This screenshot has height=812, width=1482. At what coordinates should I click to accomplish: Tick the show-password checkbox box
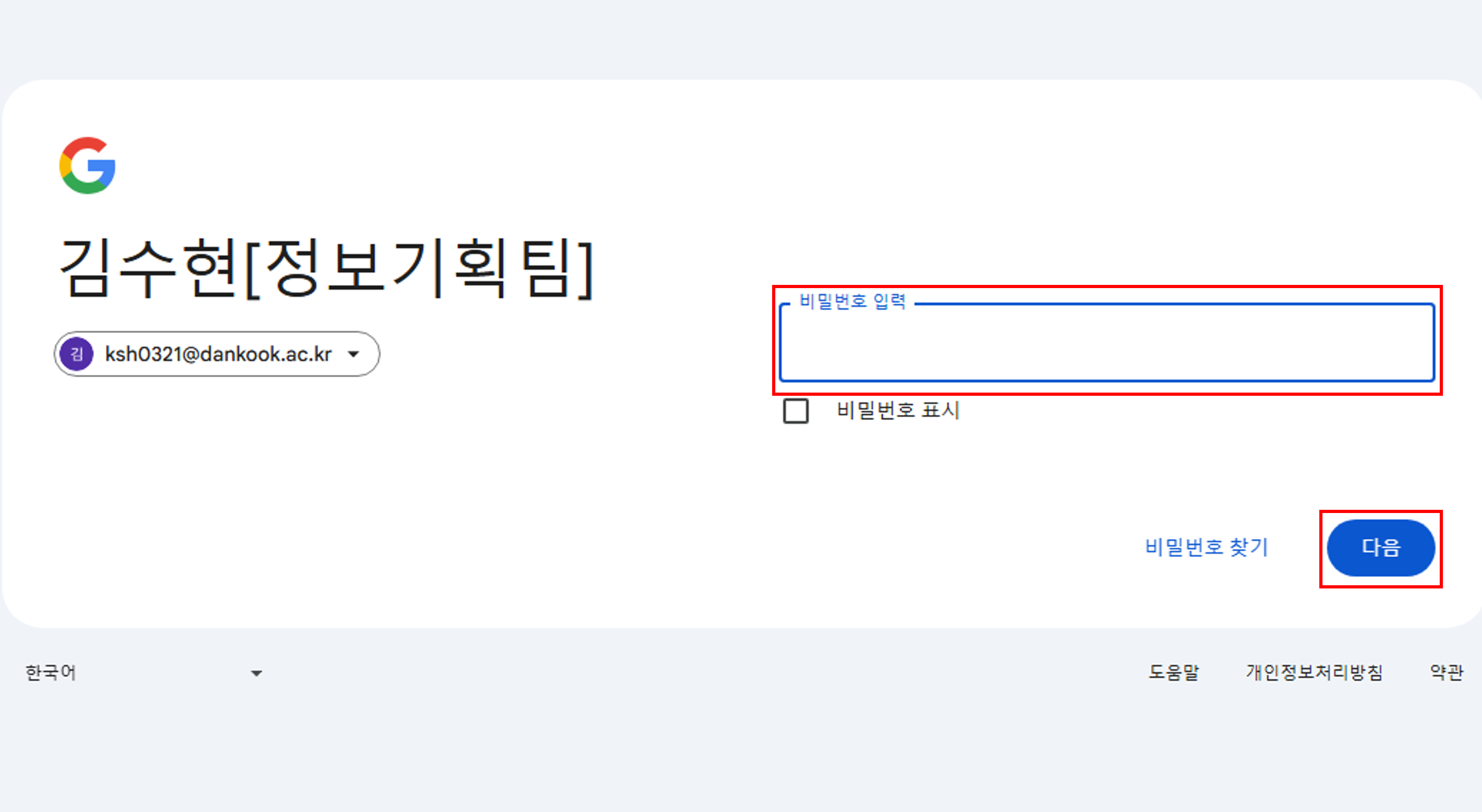[x=796, y=411]
